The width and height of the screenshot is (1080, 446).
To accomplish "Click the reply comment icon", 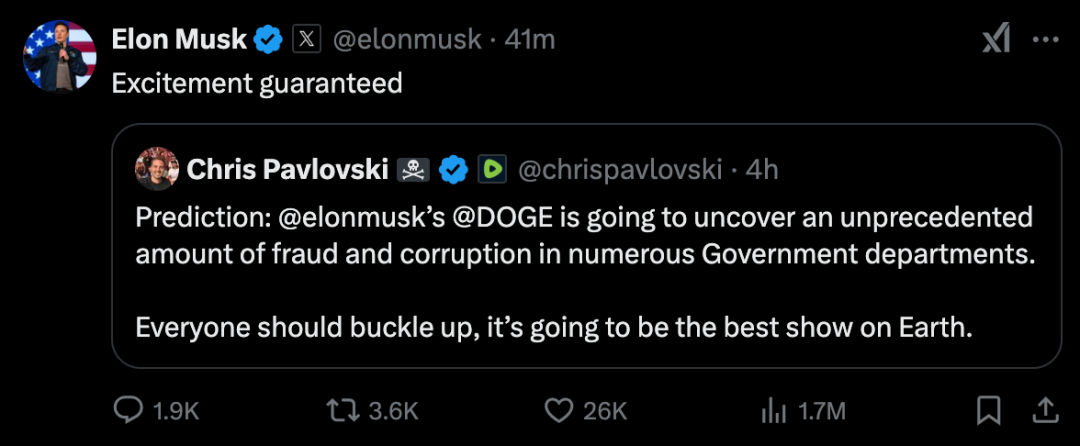I will click(129, 410).
